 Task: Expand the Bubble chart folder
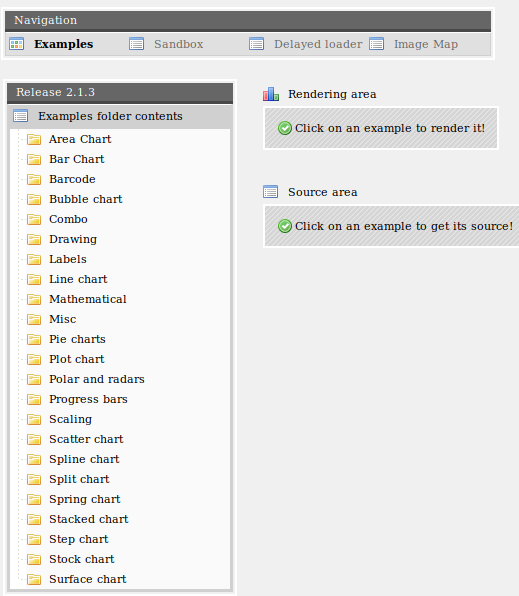(x=86, y=199)
